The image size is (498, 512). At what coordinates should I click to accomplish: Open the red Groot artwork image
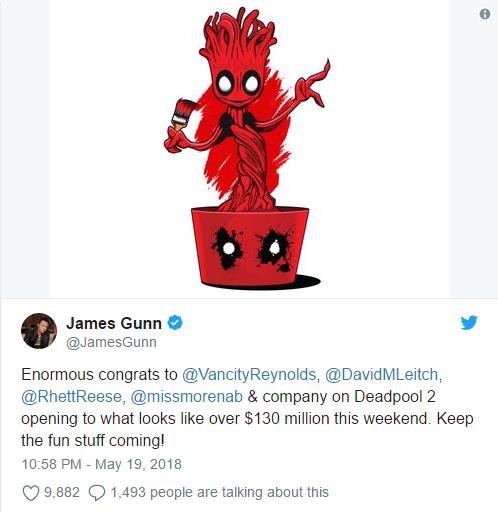point(250,149)
